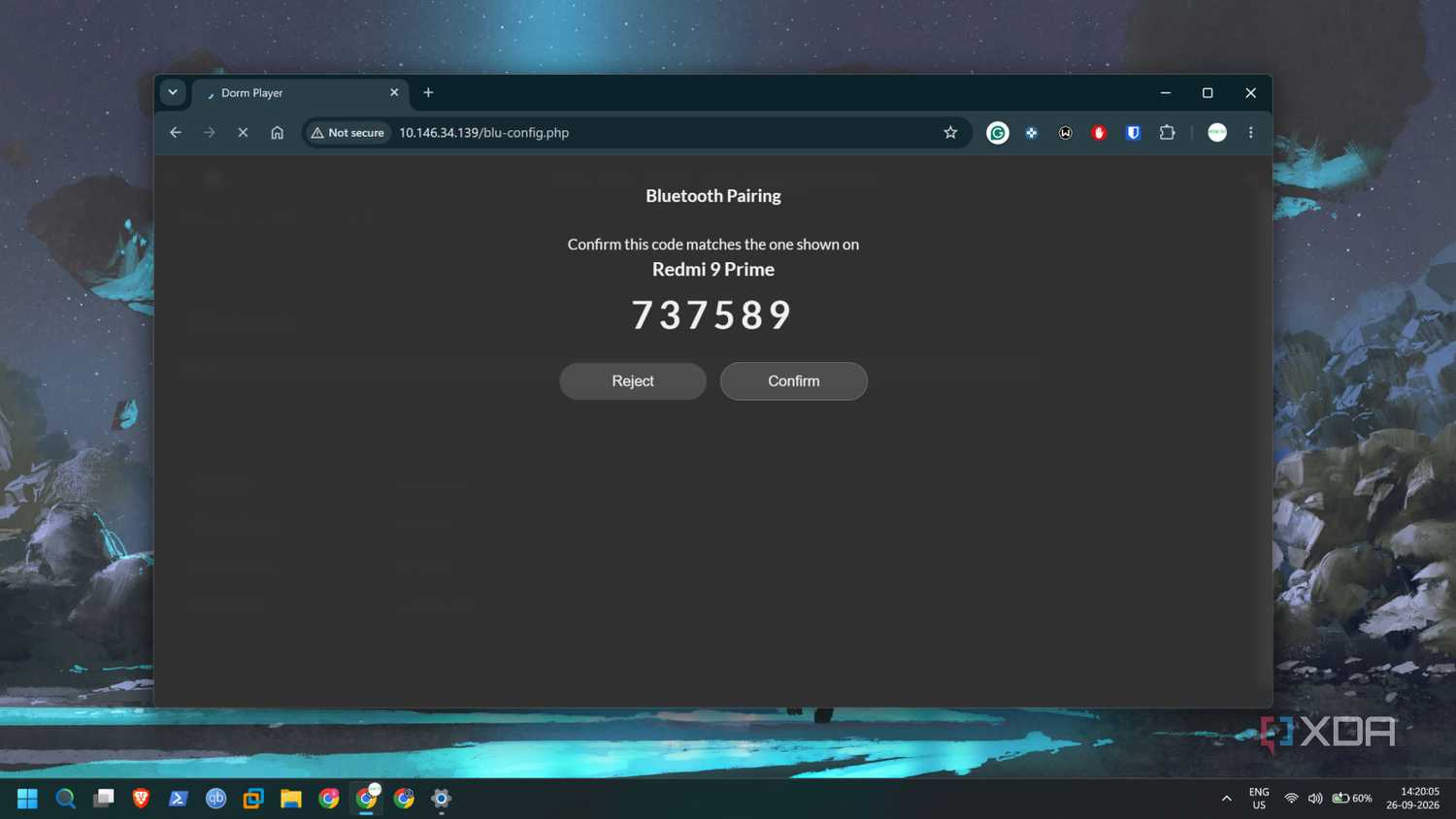Reject the Bluetooth pairing request
Screen dimensions: 1456x819
pos(633,381)
